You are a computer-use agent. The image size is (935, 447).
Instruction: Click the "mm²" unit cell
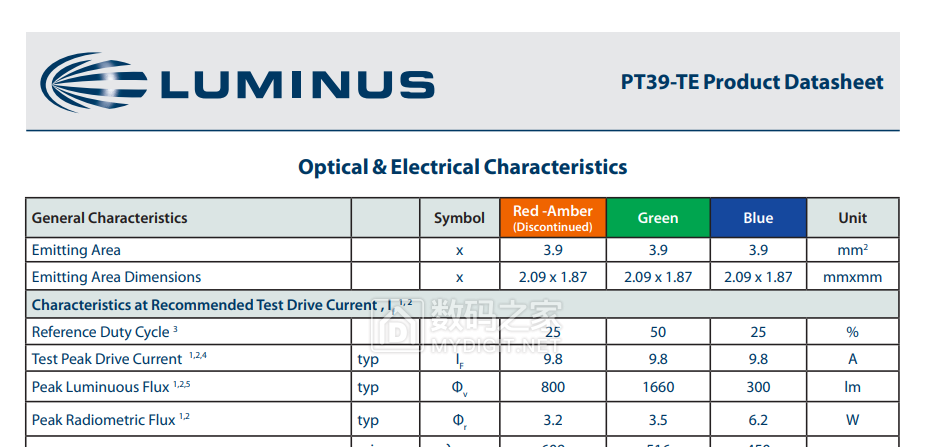coord(853,250)
